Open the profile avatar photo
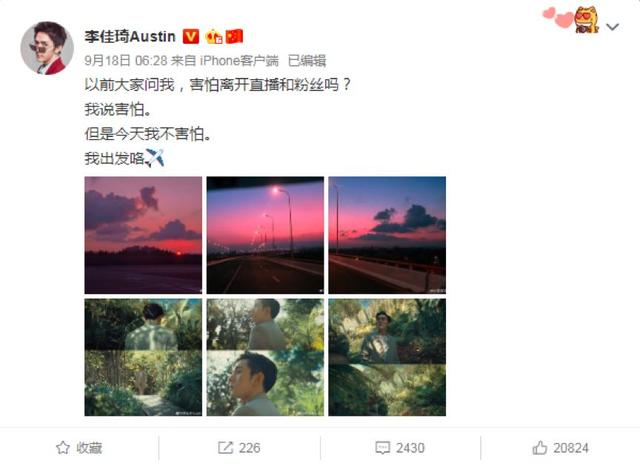This screenshot has width=640, height=466. [47, 48]
